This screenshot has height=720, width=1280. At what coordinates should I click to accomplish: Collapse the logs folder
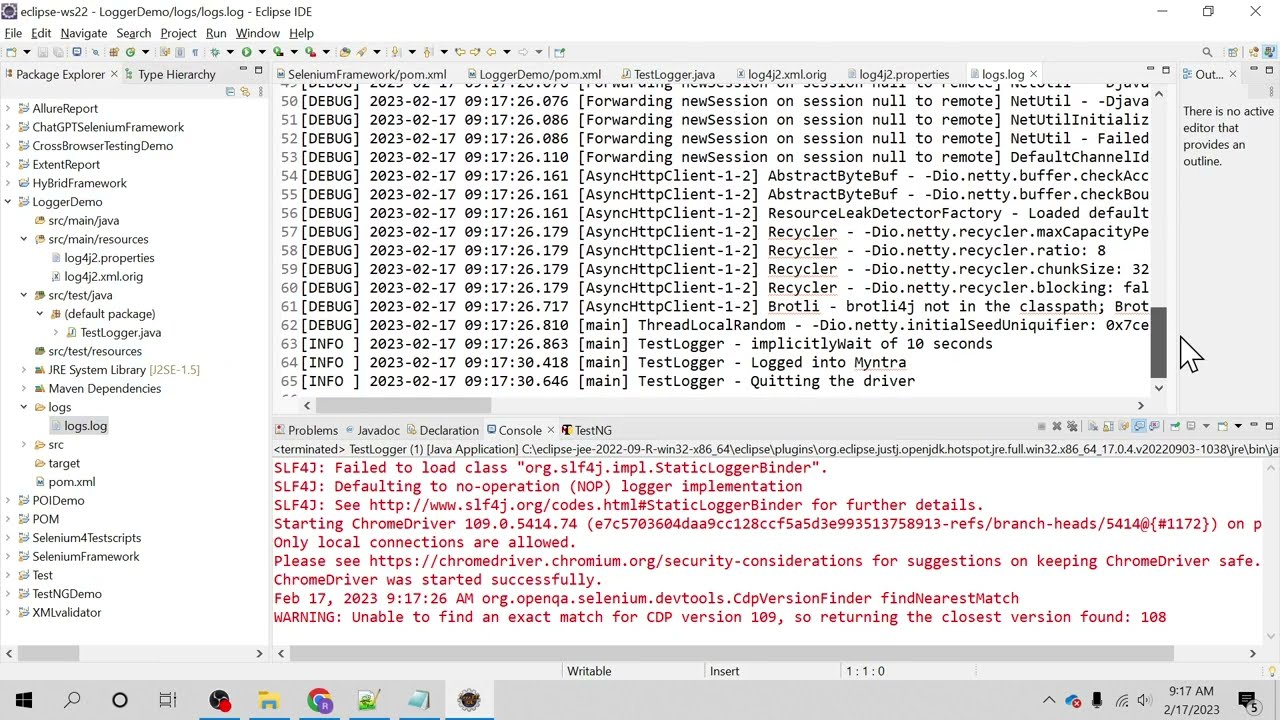pos(24,407)
